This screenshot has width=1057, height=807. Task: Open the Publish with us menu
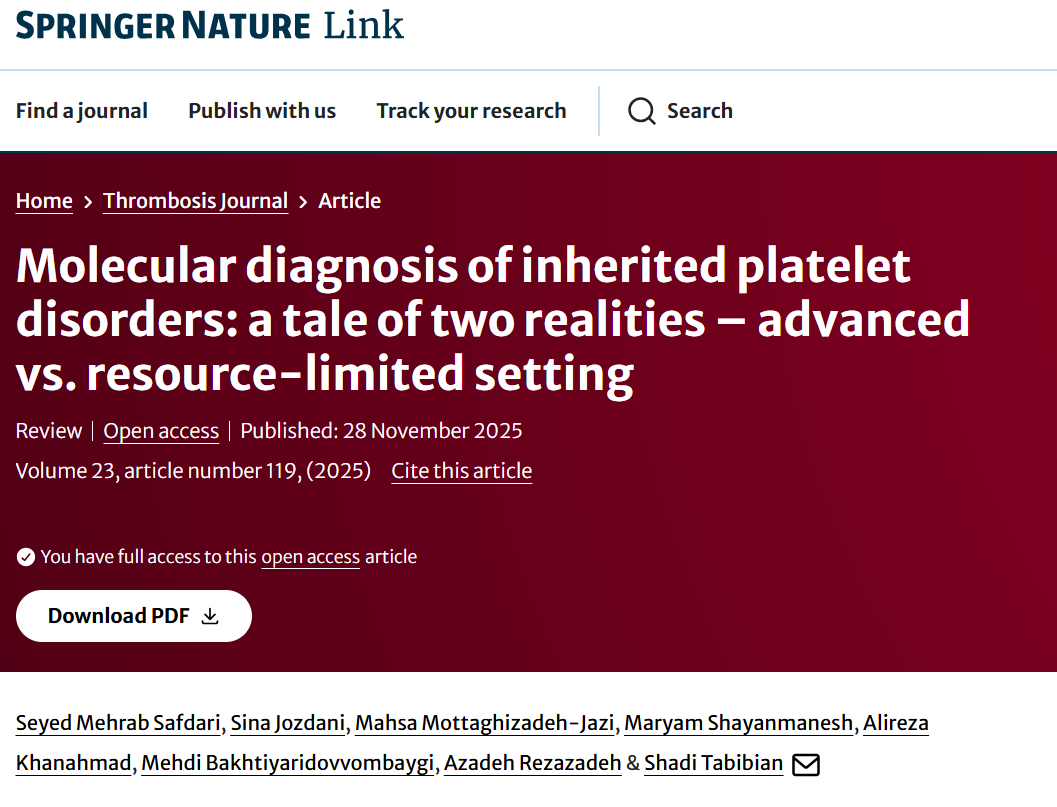(x=261, y=111)
